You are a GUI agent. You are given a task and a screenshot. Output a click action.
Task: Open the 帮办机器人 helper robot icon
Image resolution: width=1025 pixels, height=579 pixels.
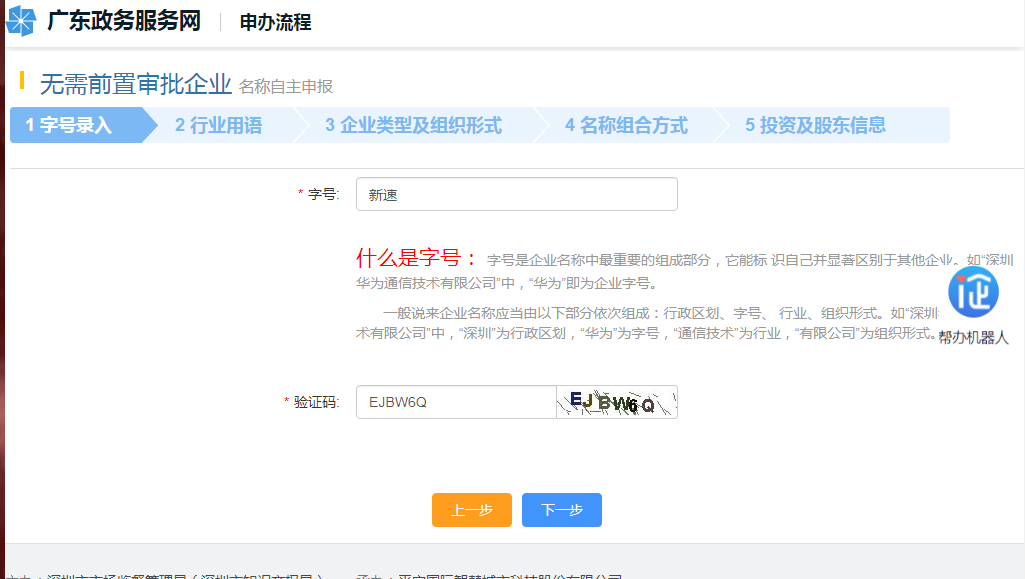tap(973, 294)
